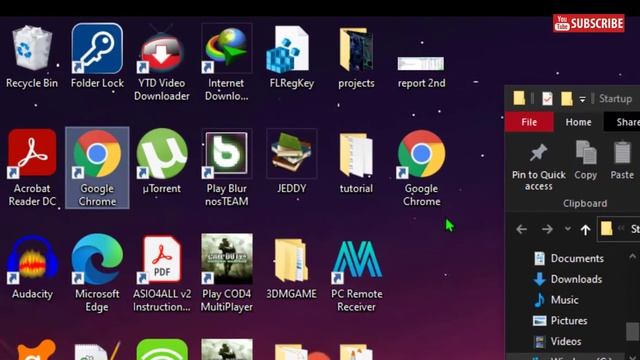The height and width of the screenshot is (360, 640).
Task: Select the Play Blur nosTEAM shortcut
Action: [227, 168]
